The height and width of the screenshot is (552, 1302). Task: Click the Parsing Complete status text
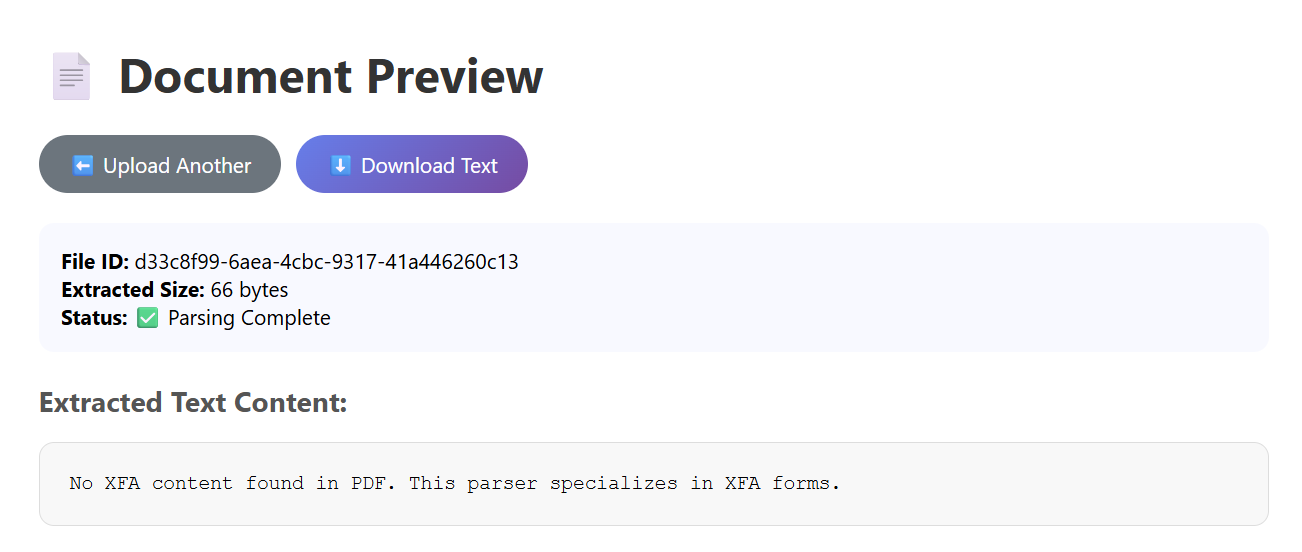click(249, 318)
